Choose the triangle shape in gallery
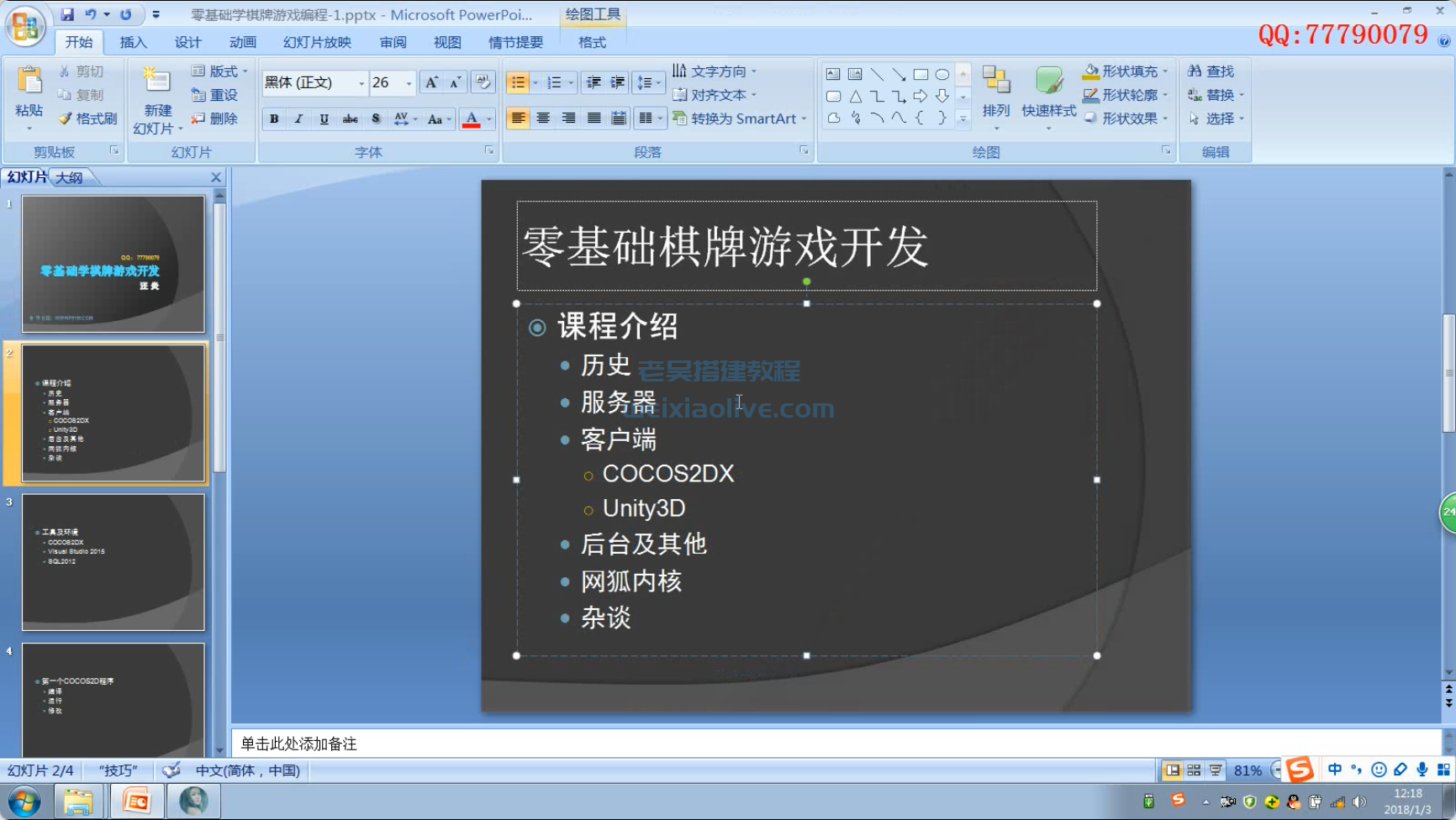 pos(855,96)
